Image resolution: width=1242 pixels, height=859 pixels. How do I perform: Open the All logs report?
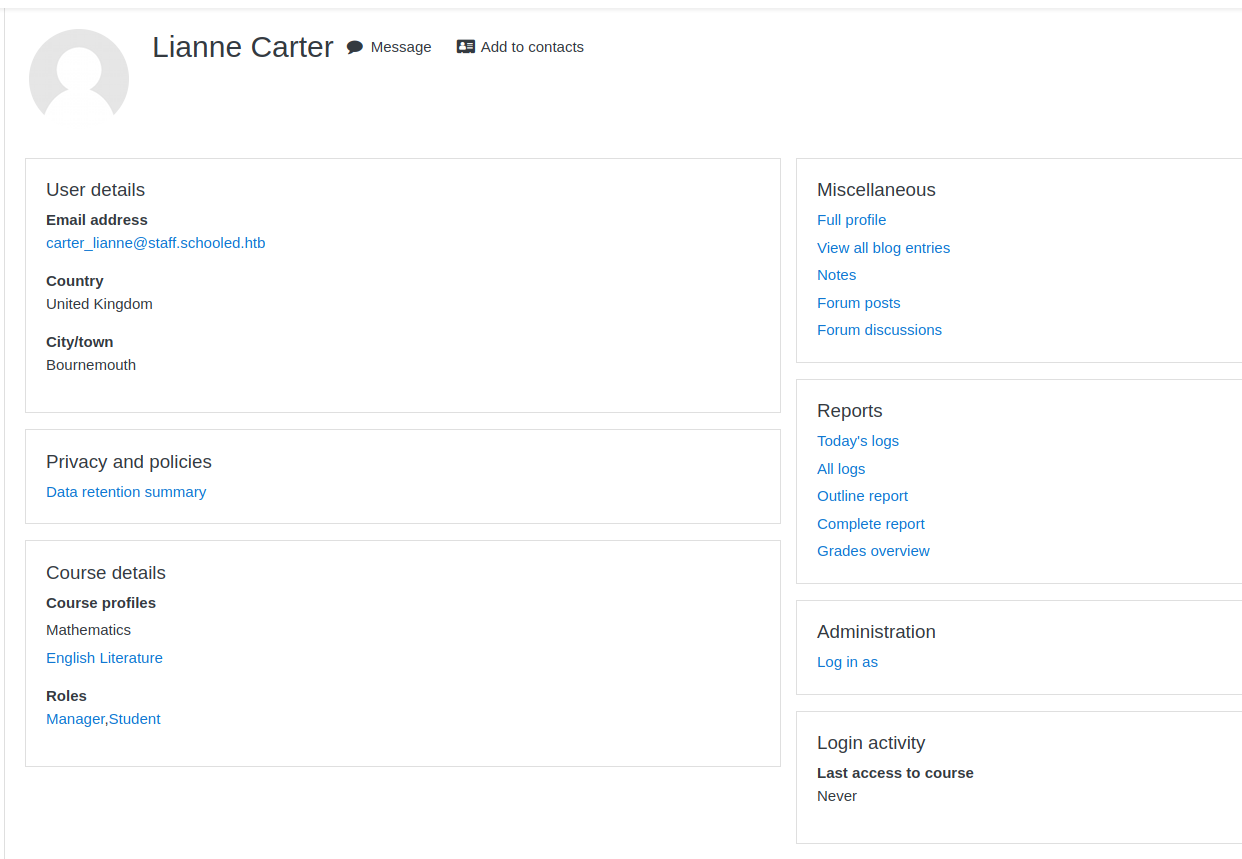841,469
